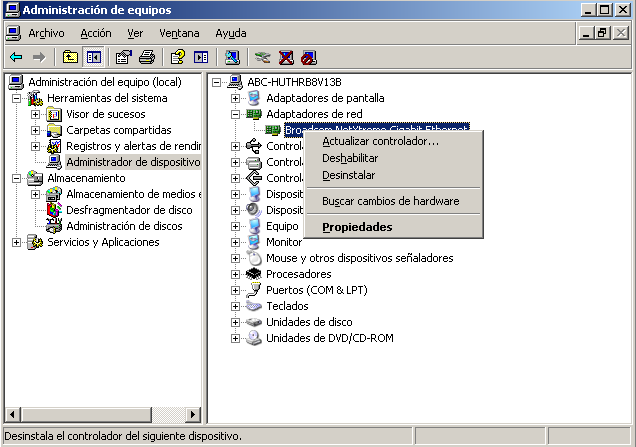636x447 pixels.
Task: Expand Servicios y Aplicaciones node
Action: 16,242
